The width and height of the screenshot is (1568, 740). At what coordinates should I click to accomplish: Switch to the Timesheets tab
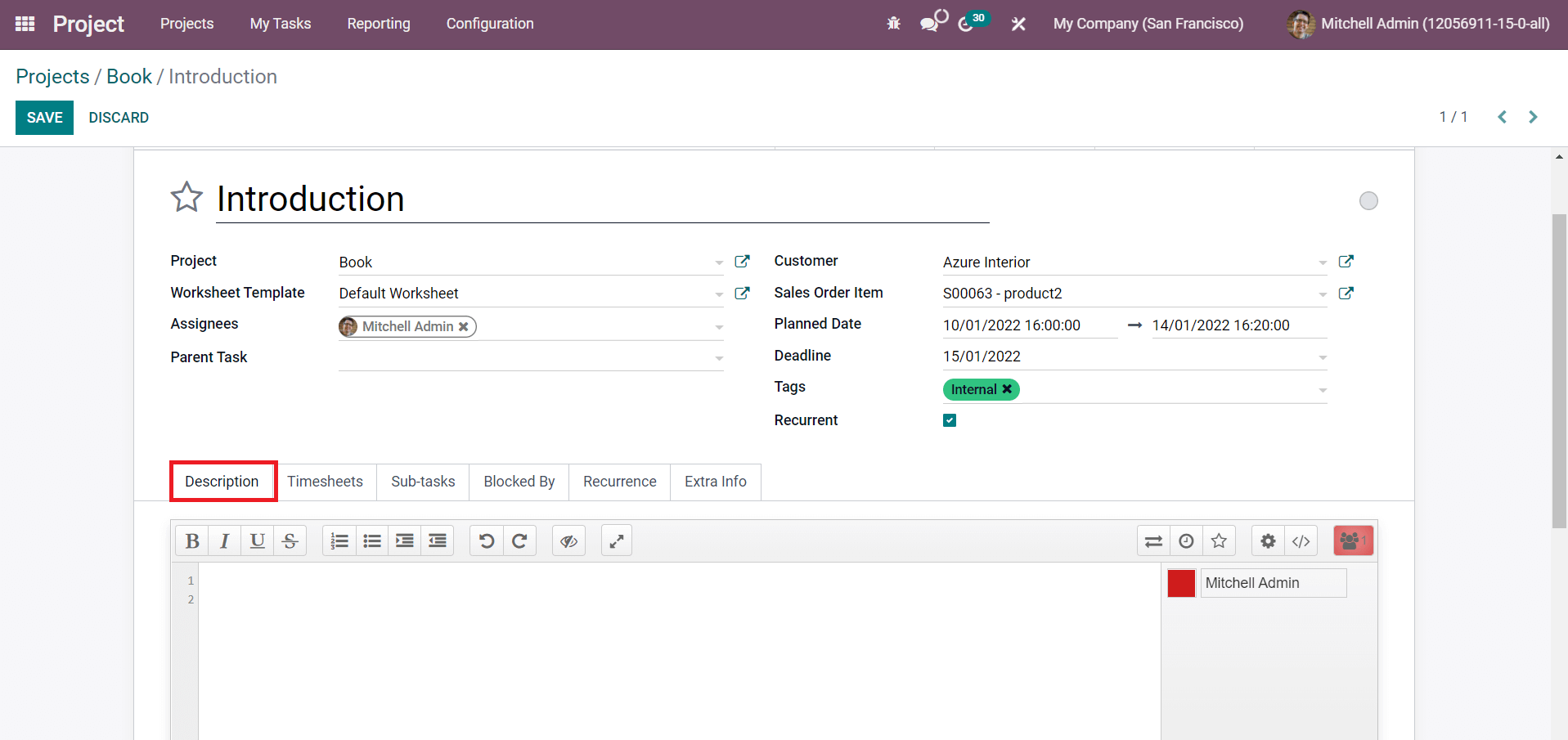(325, 482)
